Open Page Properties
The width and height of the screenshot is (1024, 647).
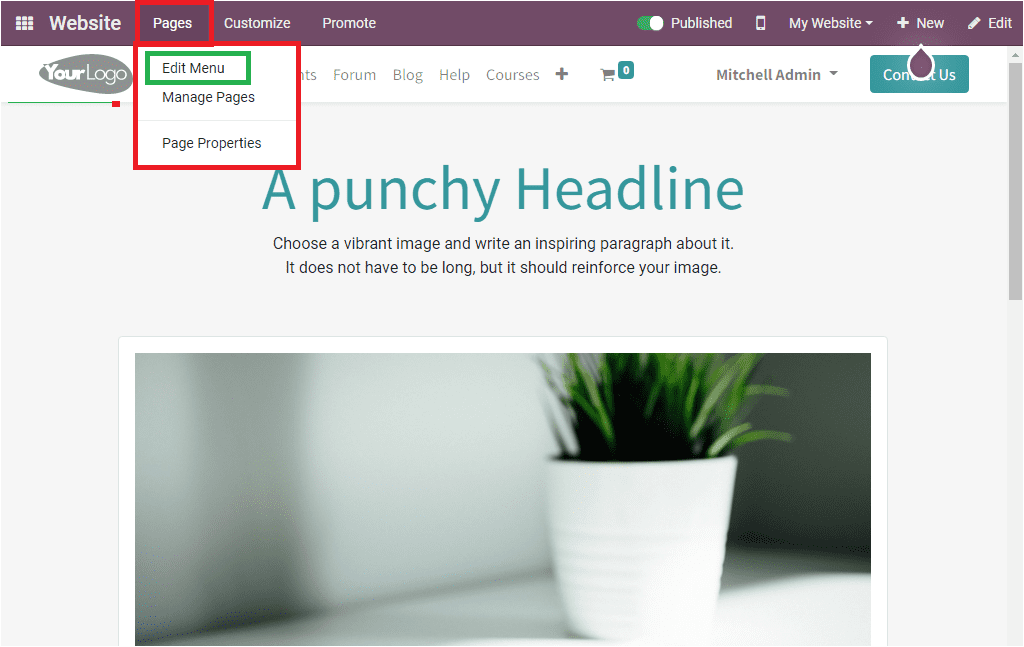211,142
